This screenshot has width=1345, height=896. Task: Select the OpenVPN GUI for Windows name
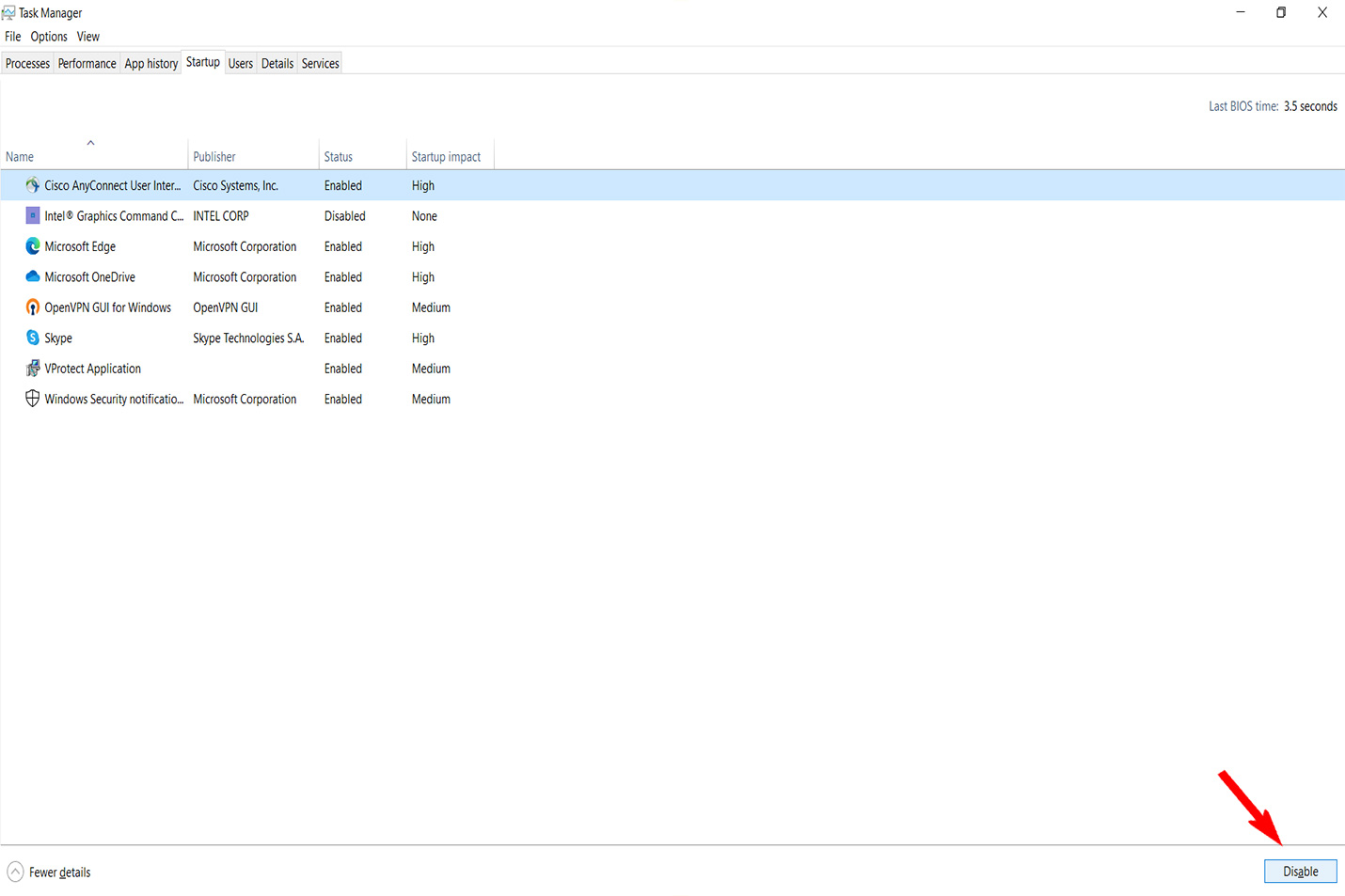click(x=108, y=307)
